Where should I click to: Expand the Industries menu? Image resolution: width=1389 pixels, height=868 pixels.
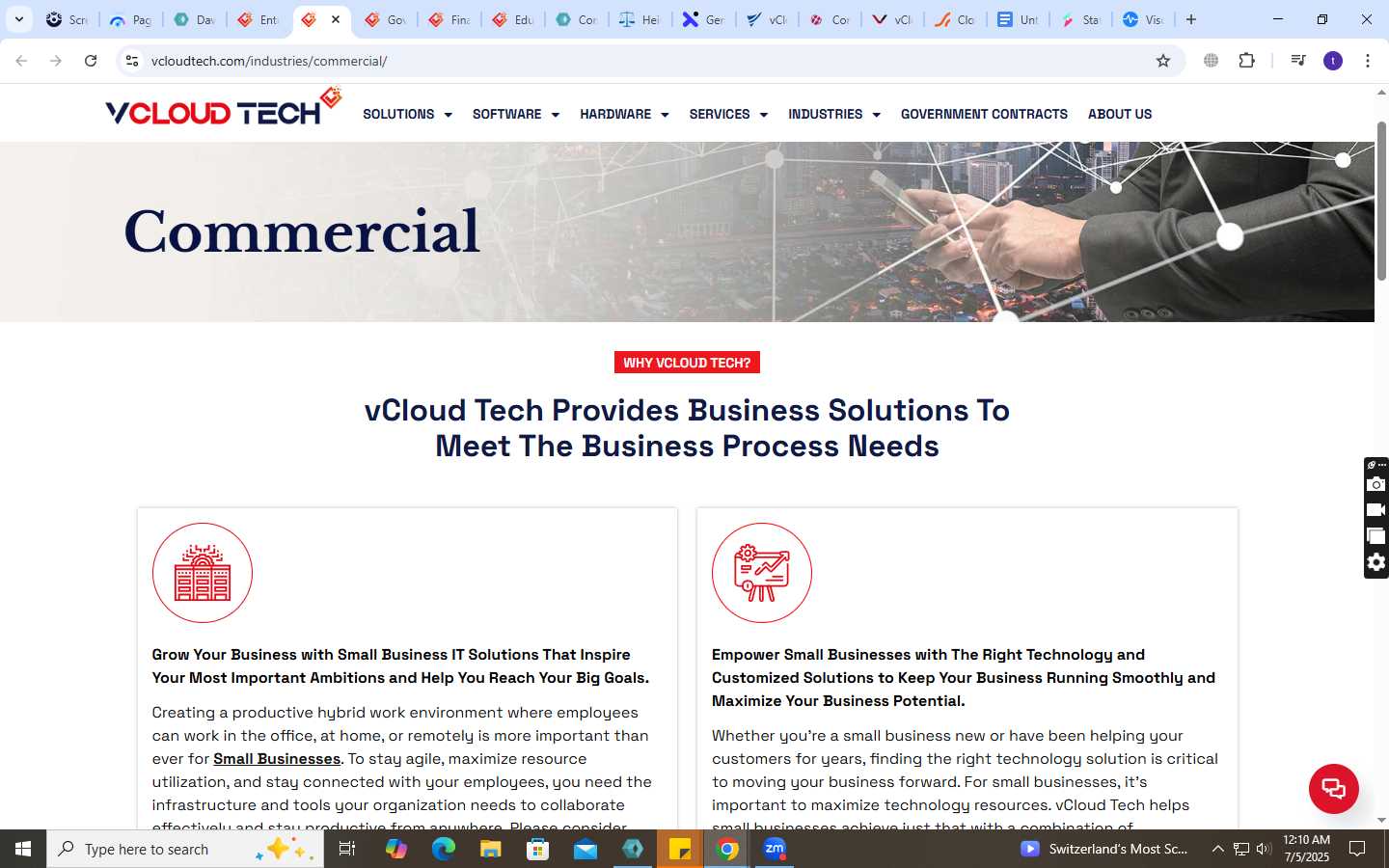pyautogui.click(x=834, y=114)
